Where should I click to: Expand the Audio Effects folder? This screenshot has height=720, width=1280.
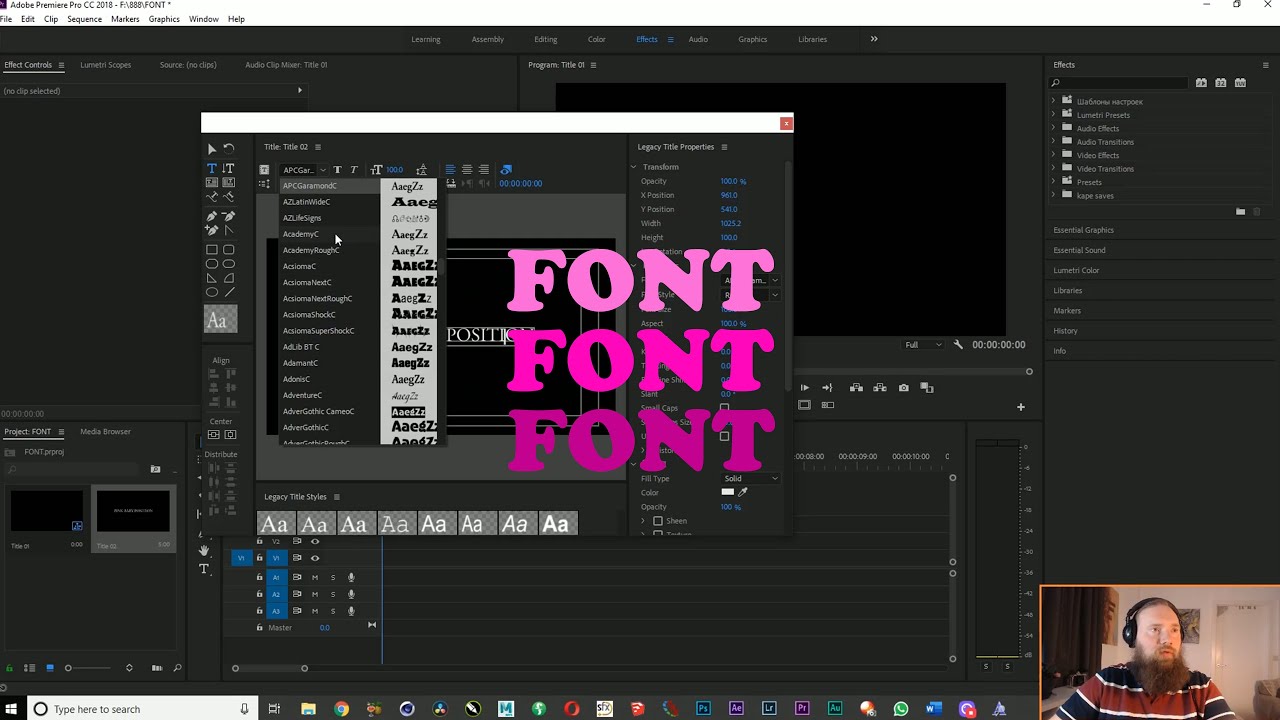1053,128
